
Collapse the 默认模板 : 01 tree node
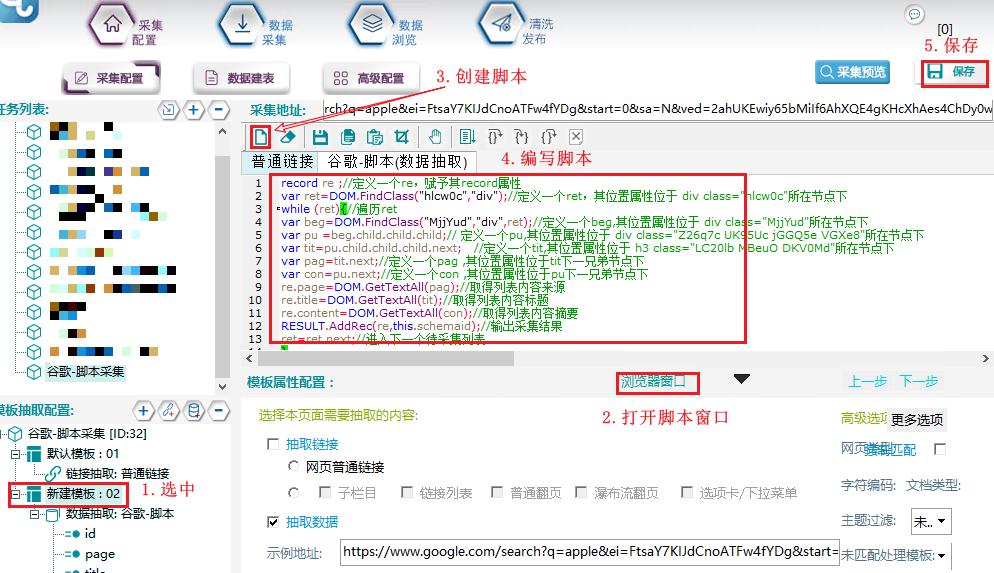click(x=15, y=454)
